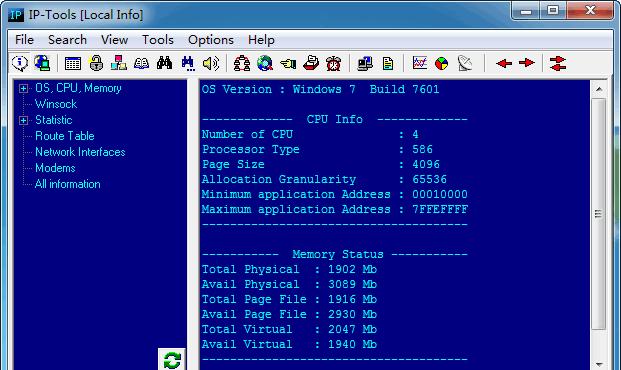Image resolution: width=621 pixels, height=370 pixels.
Task: Open the globe-and-computer Connection Monitor tool
Action: [42, 63]
